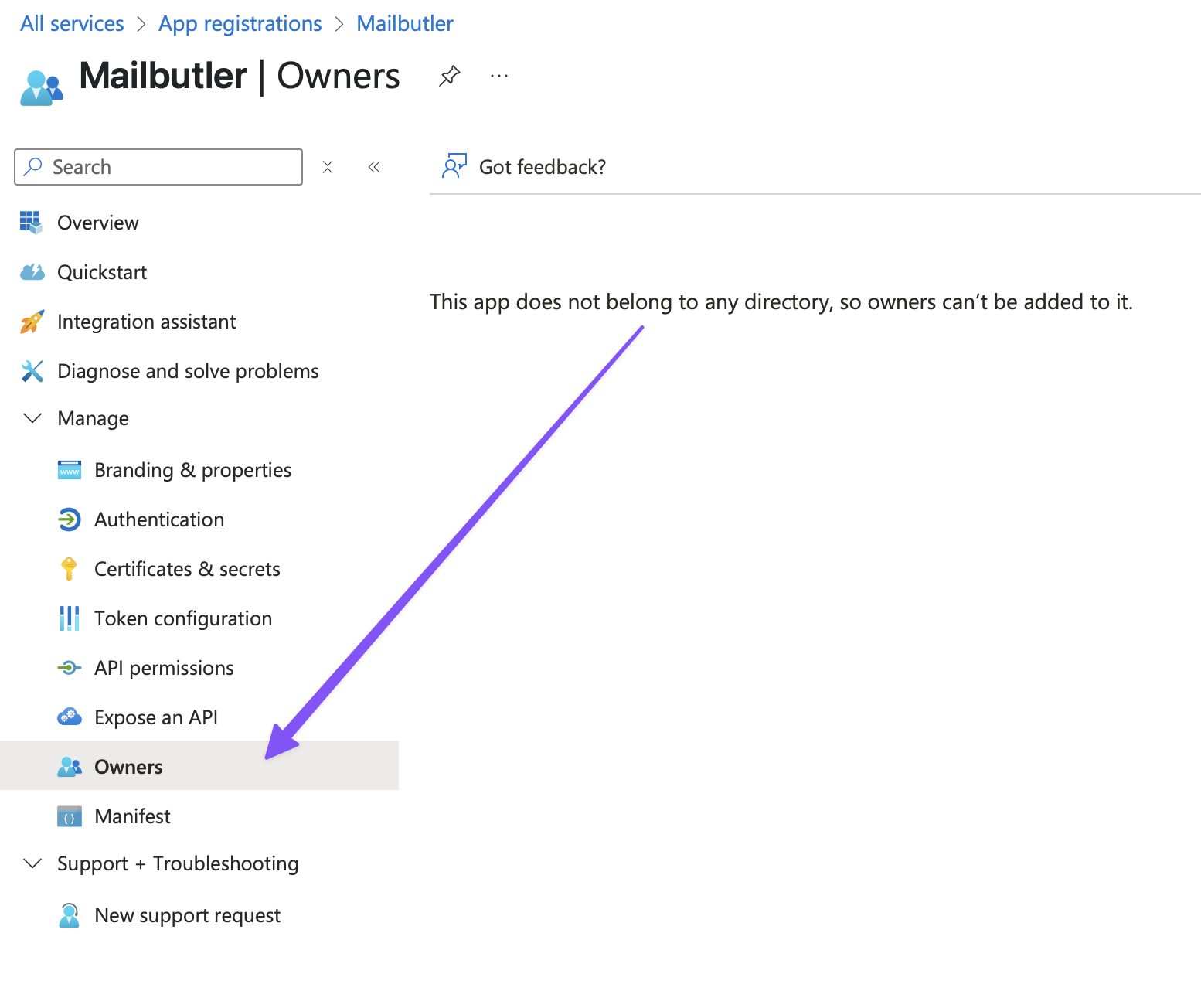Screen dimensions: 1201x1008
Task: Navigate to App registrations breadcrumb
Action: [240, 24]
